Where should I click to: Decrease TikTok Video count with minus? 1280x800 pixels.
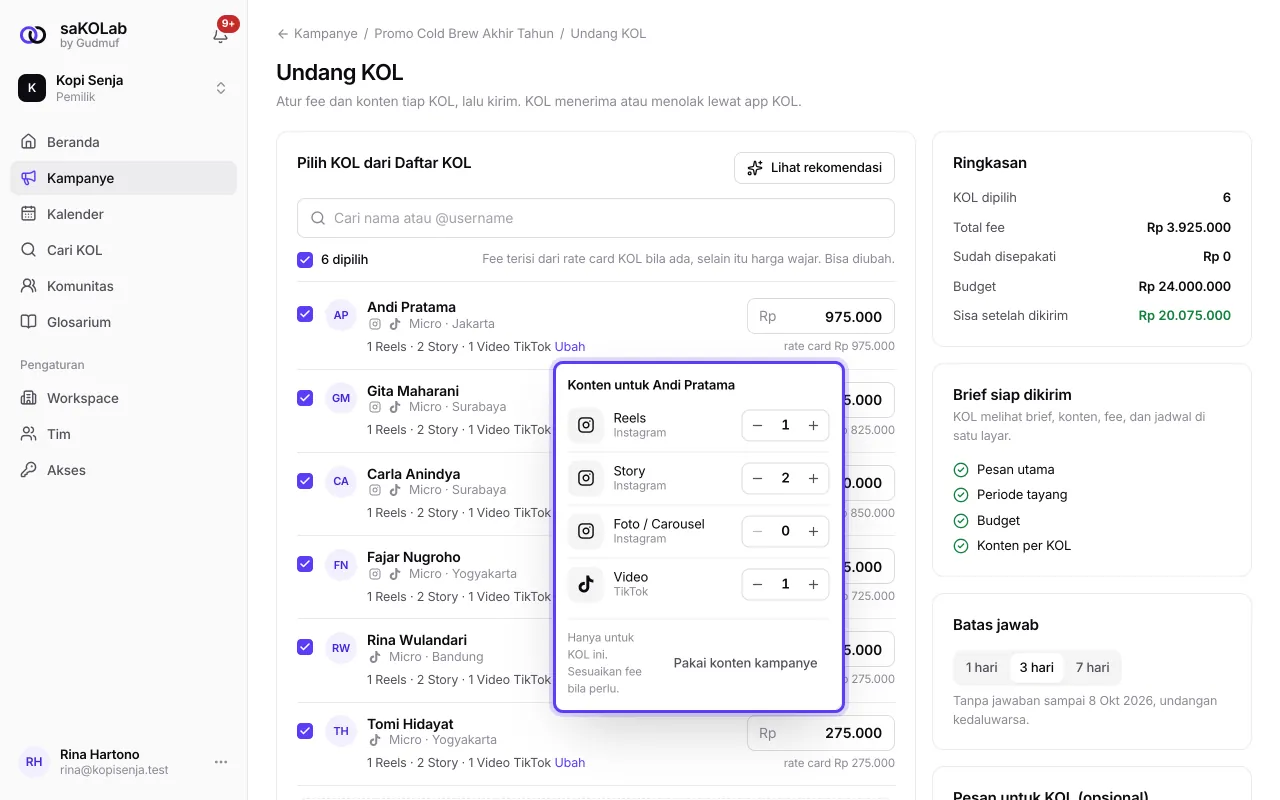click(x=757, y=585)
